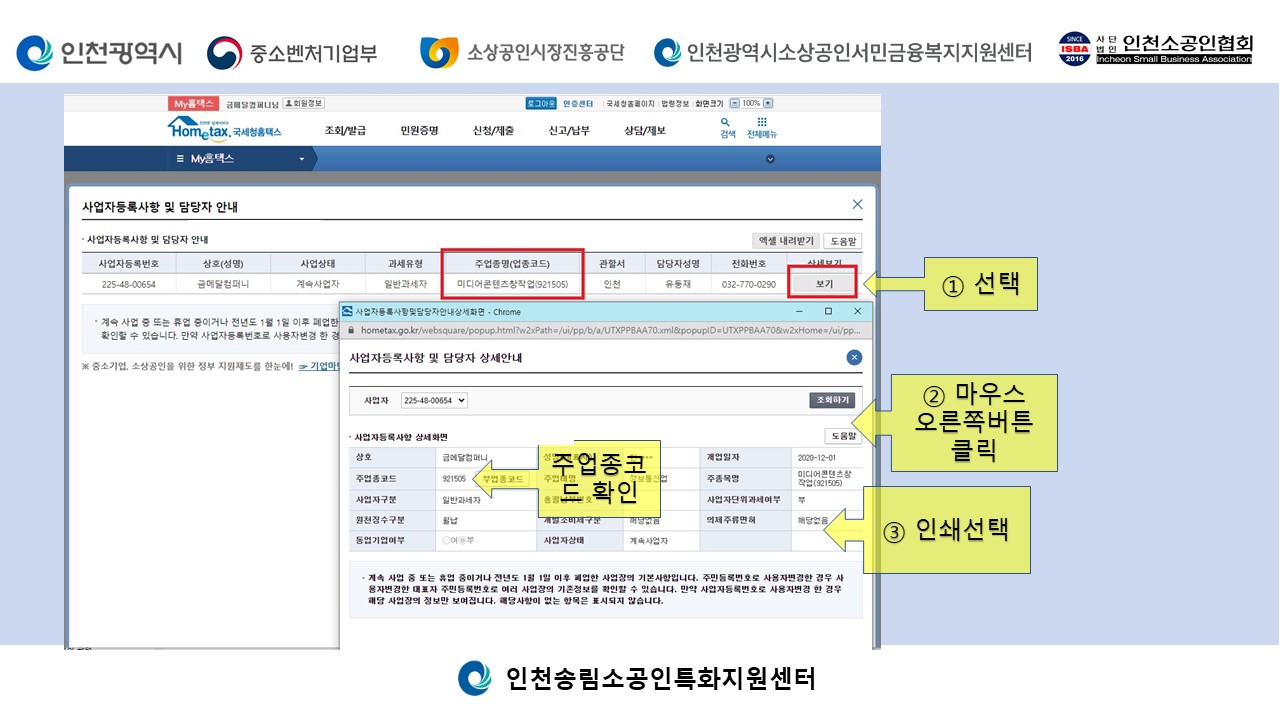This screenshot has width=1280, height=720.
Task: Open the 전체메뉴 grid icon
Action: click(762, 122)
